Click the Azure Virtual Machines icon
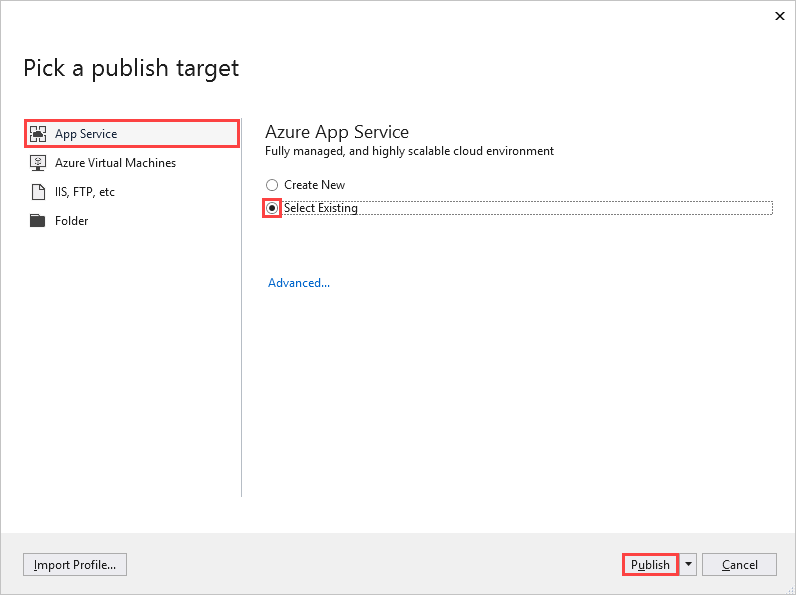 [x=38, y=163]
